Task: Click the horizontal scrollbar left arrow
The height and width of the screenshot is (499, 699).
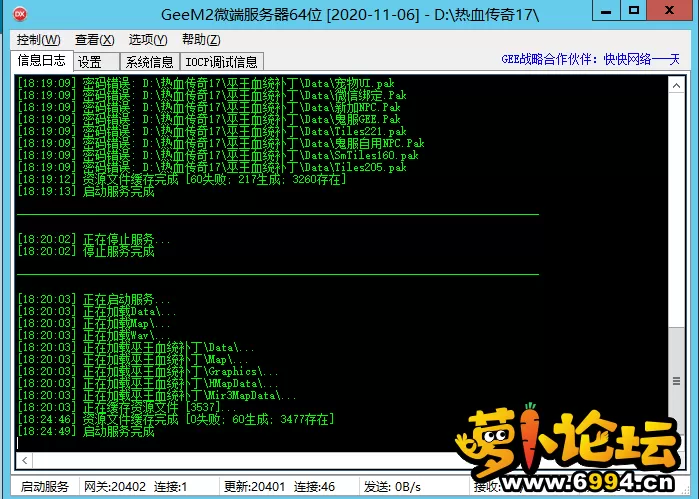Action: click(x=25, y=460)
